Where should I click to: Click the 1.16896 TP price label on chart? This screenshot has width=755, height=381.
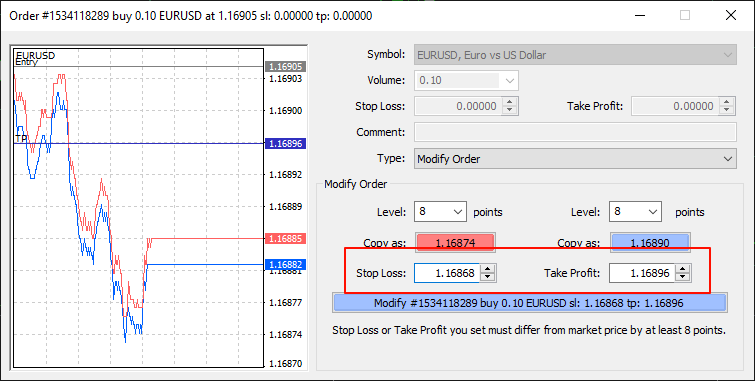pyautogui.click(x=286, y=144)
